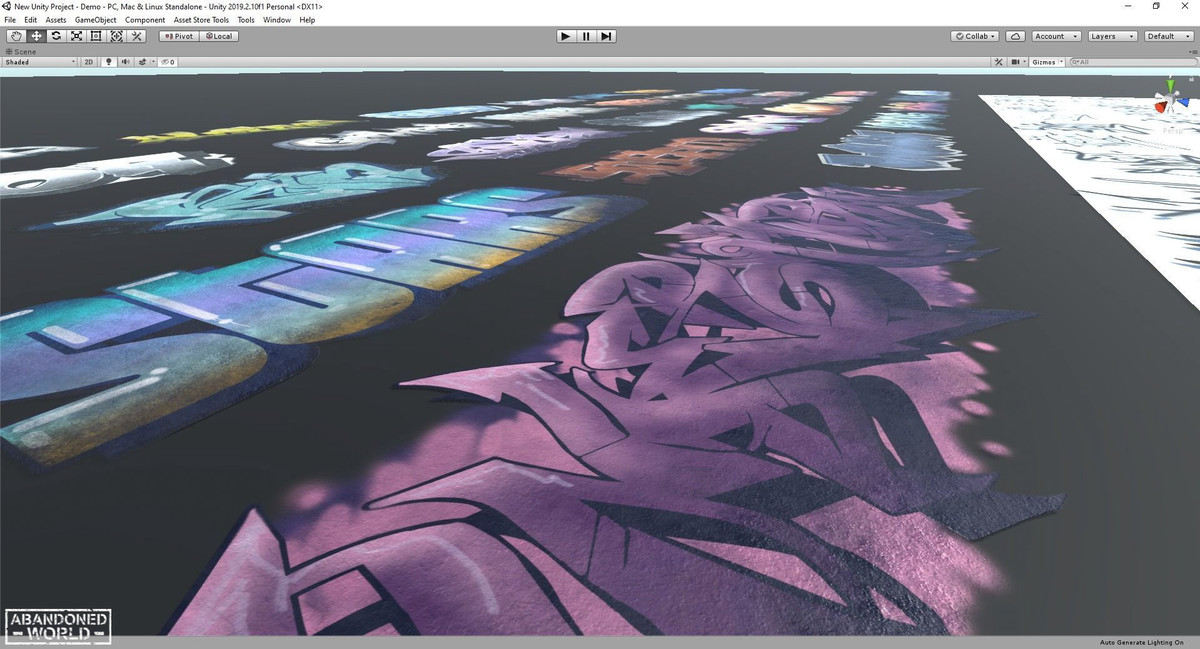Select the Hand tool

[x=16, y=36]
